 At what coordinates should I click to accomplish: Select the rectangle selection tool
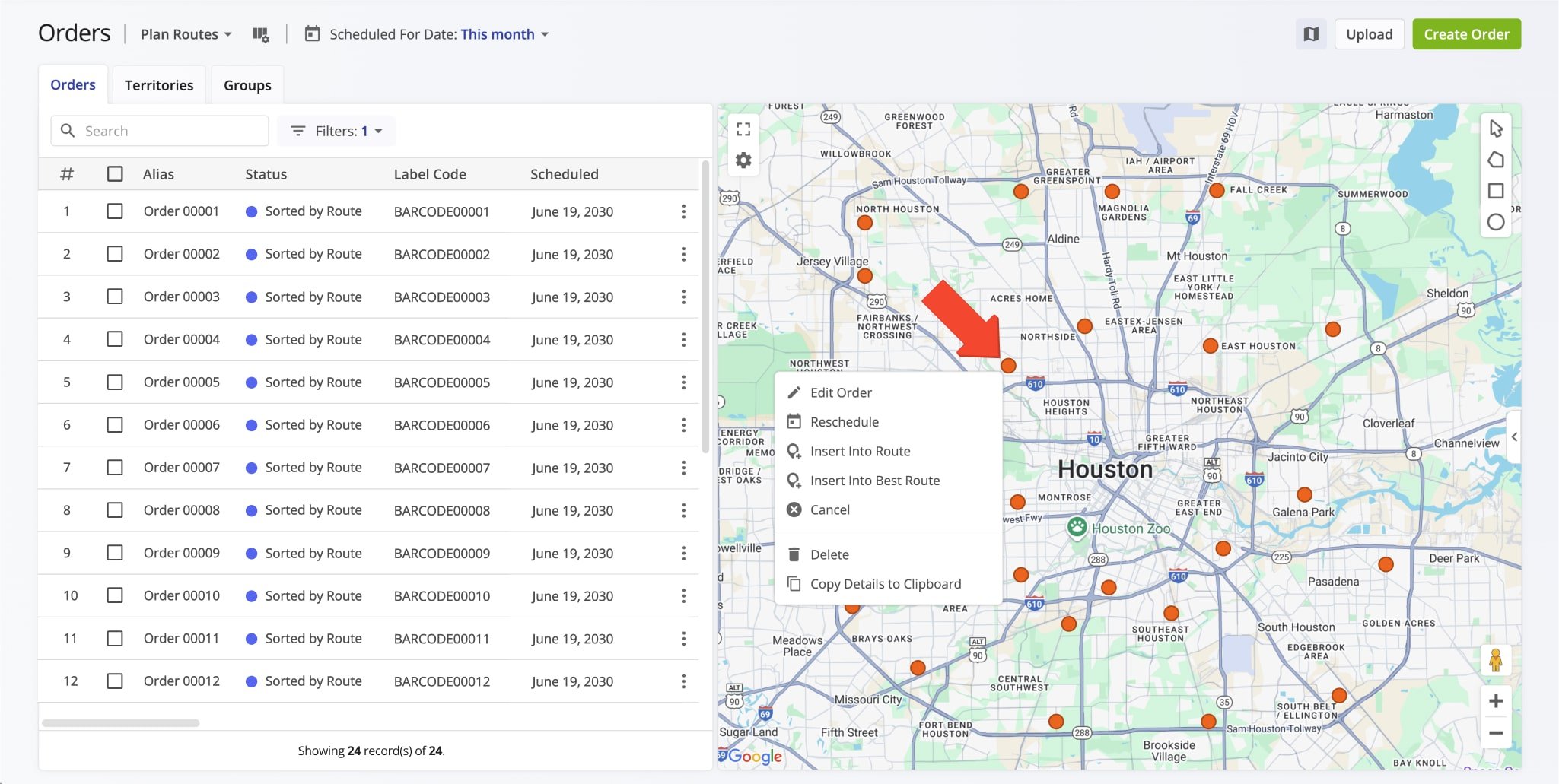pyautogui.click(x=1496, y=191)
